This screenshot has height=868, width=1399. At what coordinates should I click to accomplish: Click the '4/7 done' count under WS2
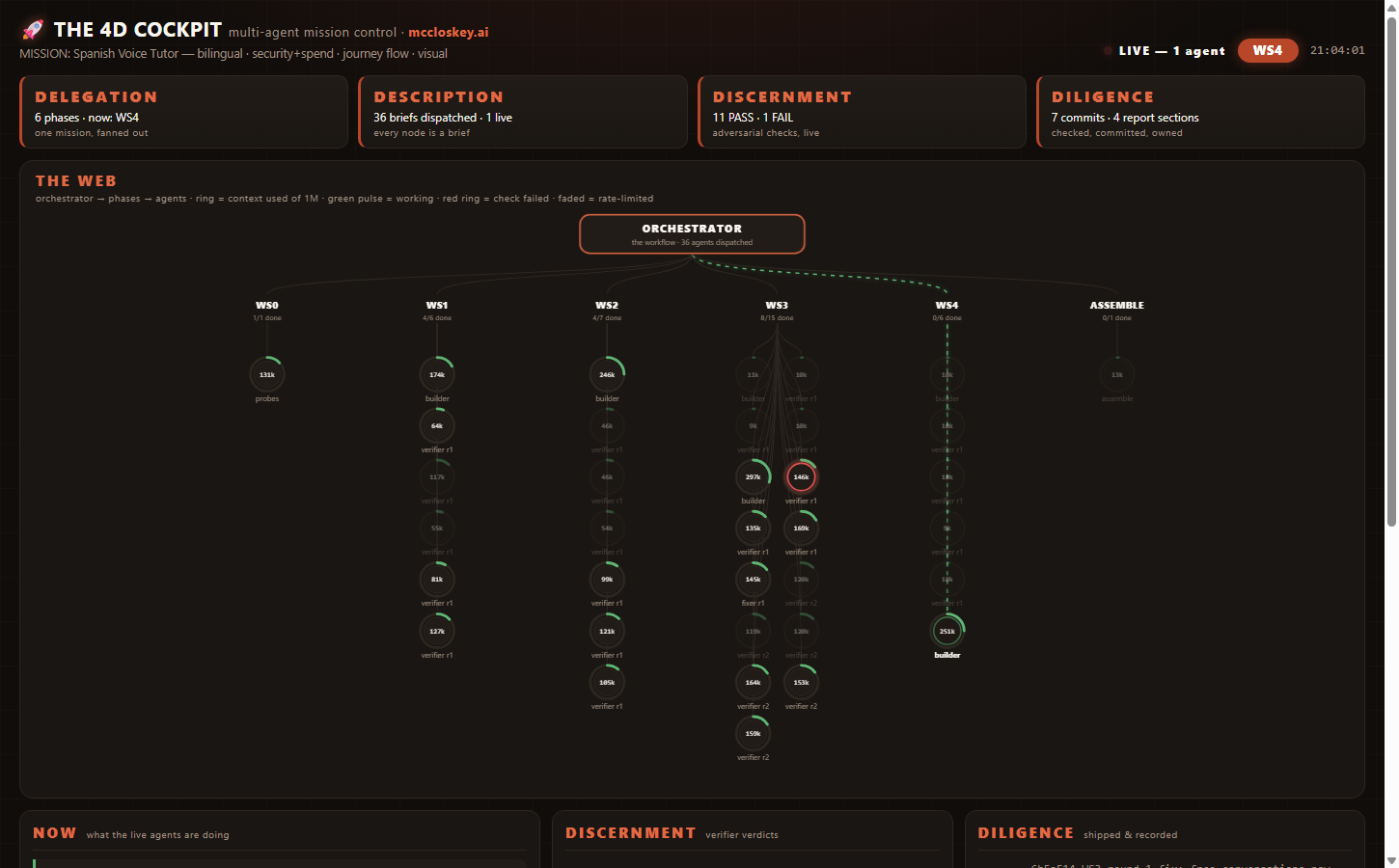(x=607, y=318)
